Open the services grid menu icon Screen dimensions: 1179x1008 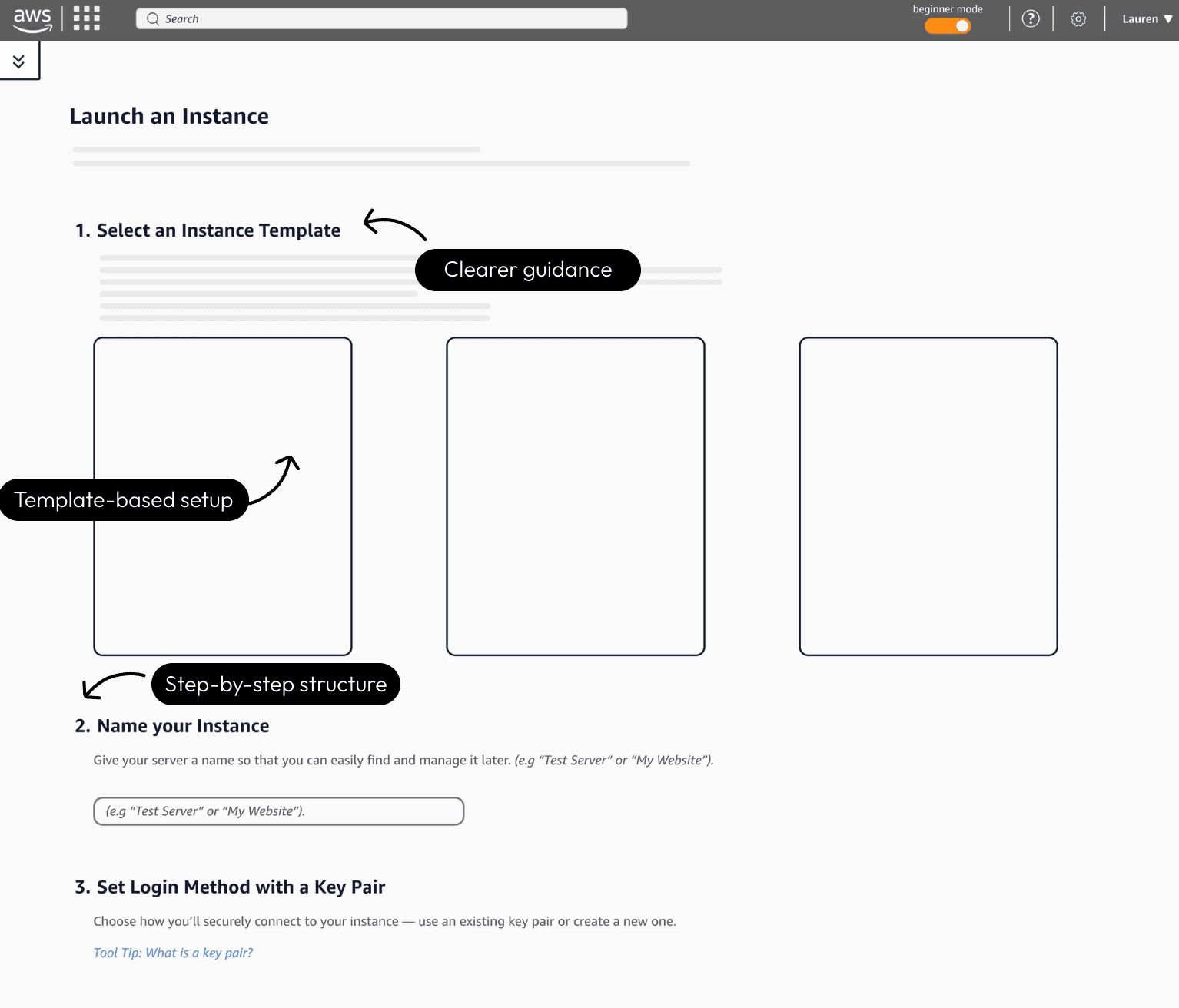[87, 18]
